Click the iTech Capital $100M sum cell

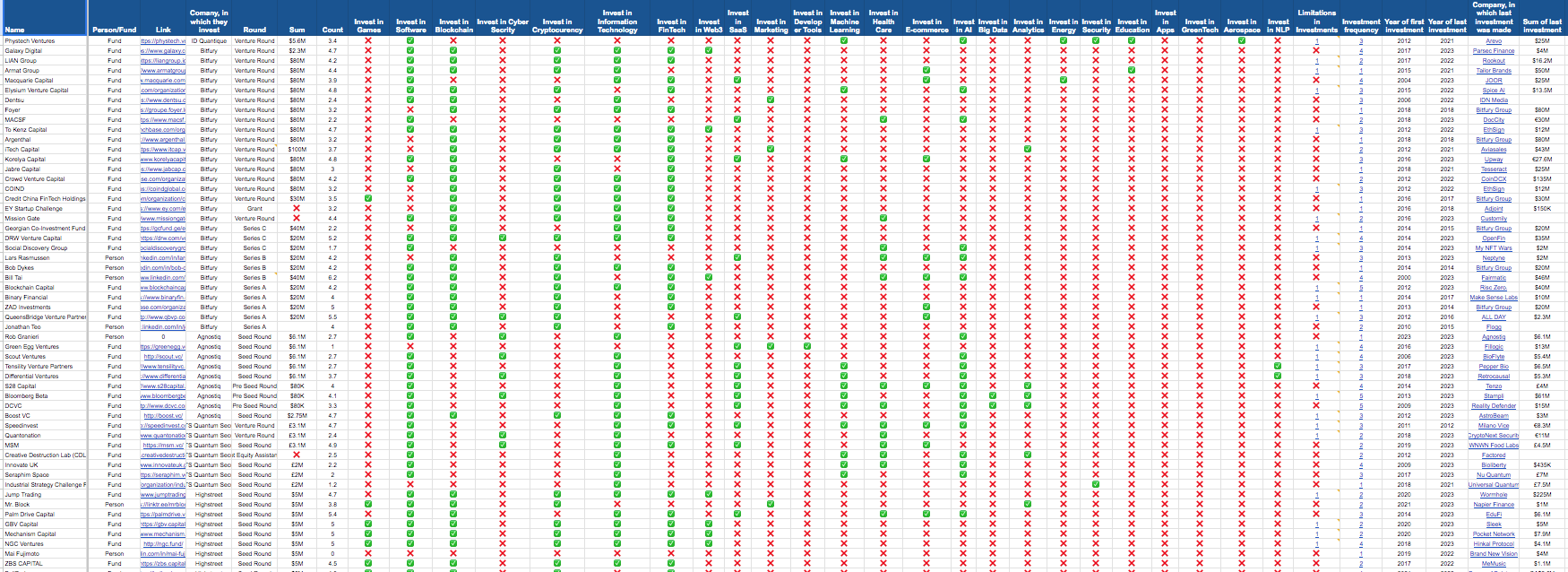[x=297, y=150]
